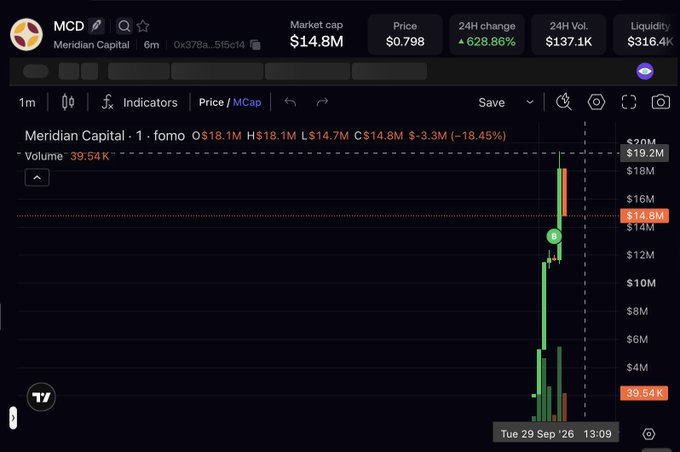Click the Market cap $14.8M value

pos(317,42)
